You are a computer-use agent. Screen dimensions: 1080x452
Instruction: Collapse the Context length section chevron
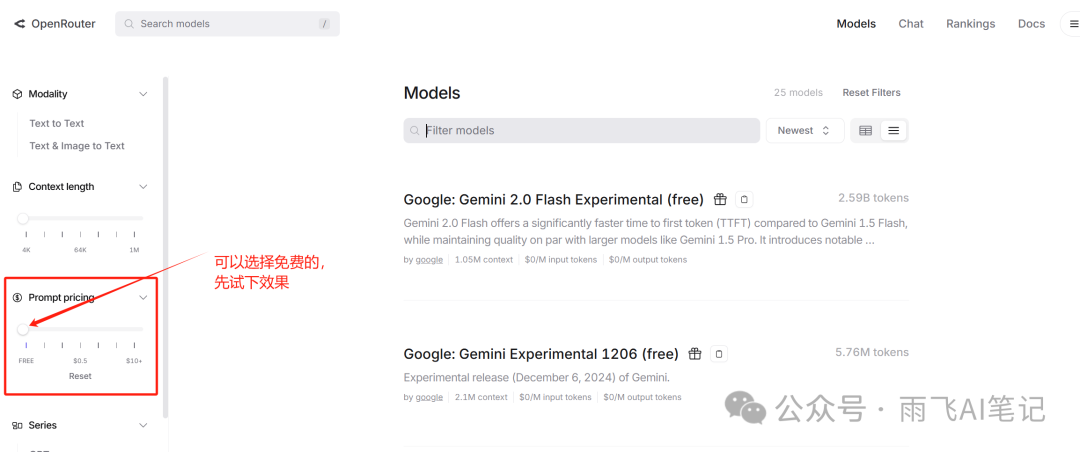click(143, 187)
